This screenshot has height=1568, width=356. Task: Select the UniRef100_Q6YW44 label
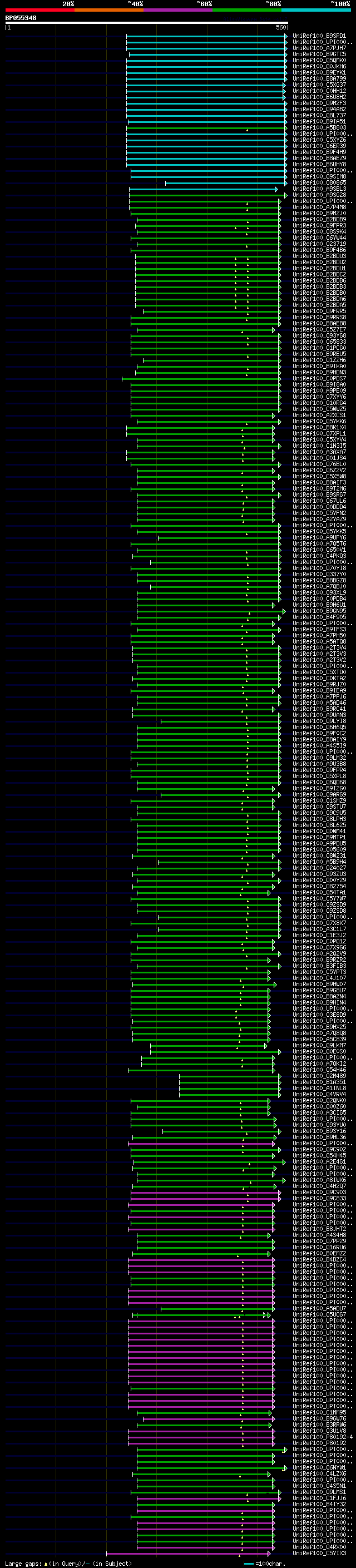point(319,238)
